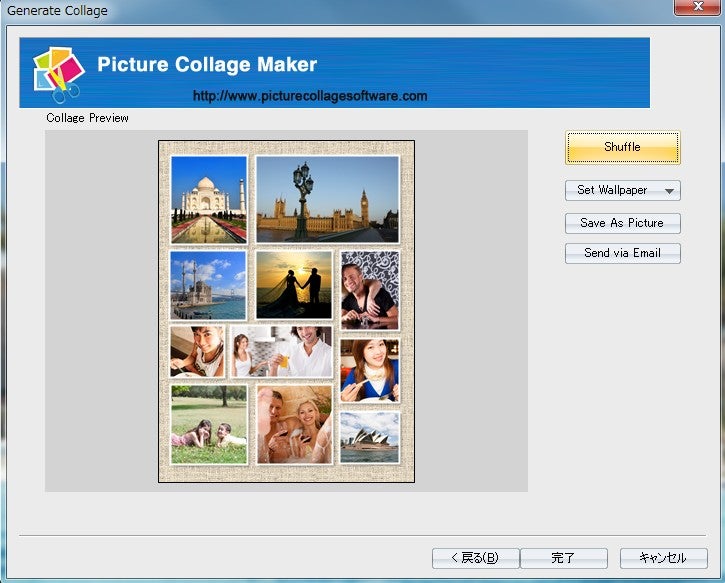
Task: Go back with the 戻る(B) button
Action: point(475,558)
